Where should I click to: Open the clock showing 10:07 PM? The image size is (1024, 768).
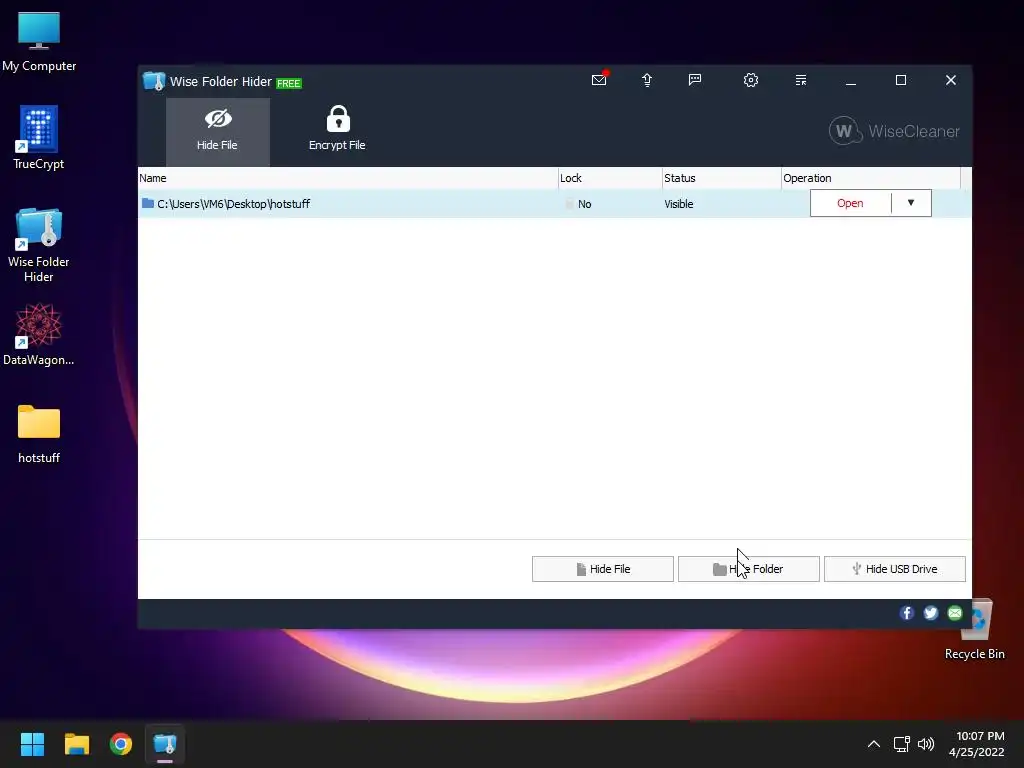[978, 744]
